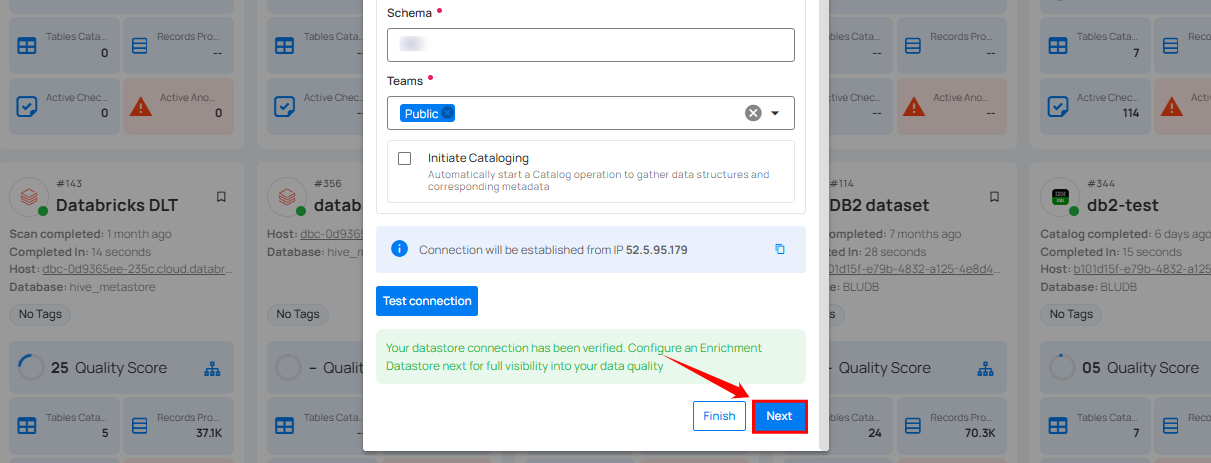Bookmark the DB2 dataset datastore
The width and height of the screenshot is (1211, 463).
pos(994,197)
